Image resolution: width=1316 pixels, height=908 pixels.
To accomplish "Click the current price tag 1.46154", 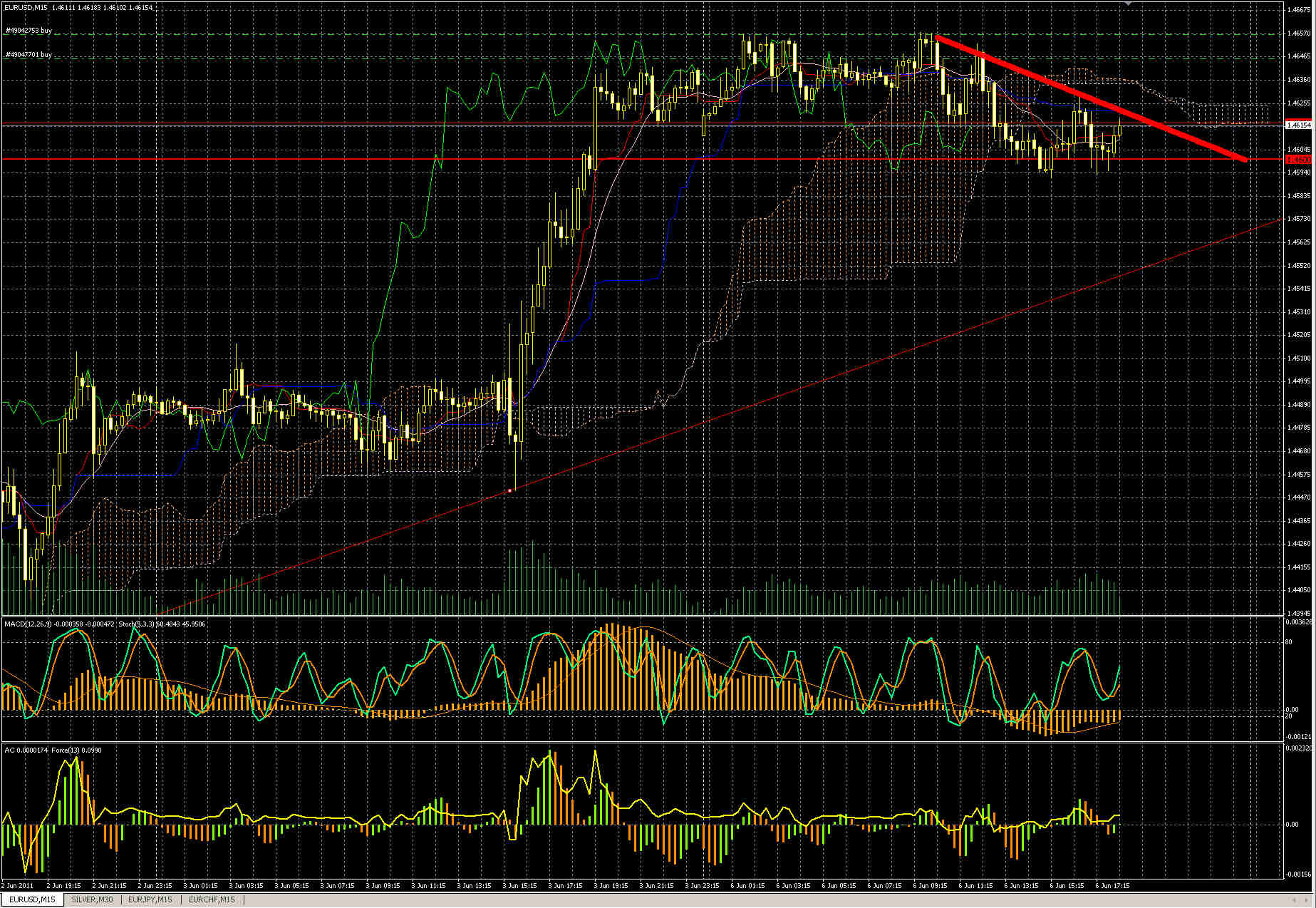I will coord(1298,125).
